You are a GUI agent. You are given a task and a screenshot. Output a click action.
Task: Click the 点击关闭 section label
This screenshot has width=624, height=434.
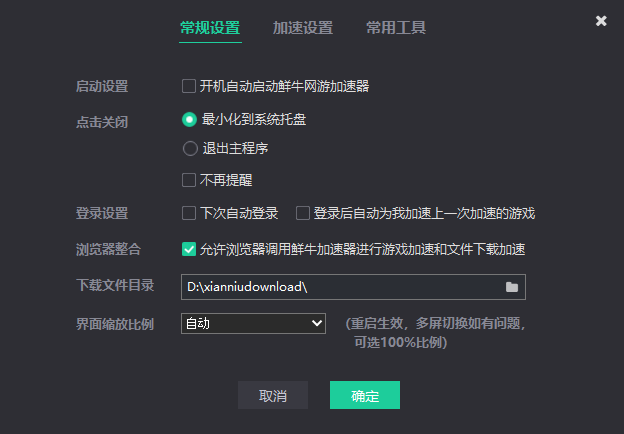102,122
